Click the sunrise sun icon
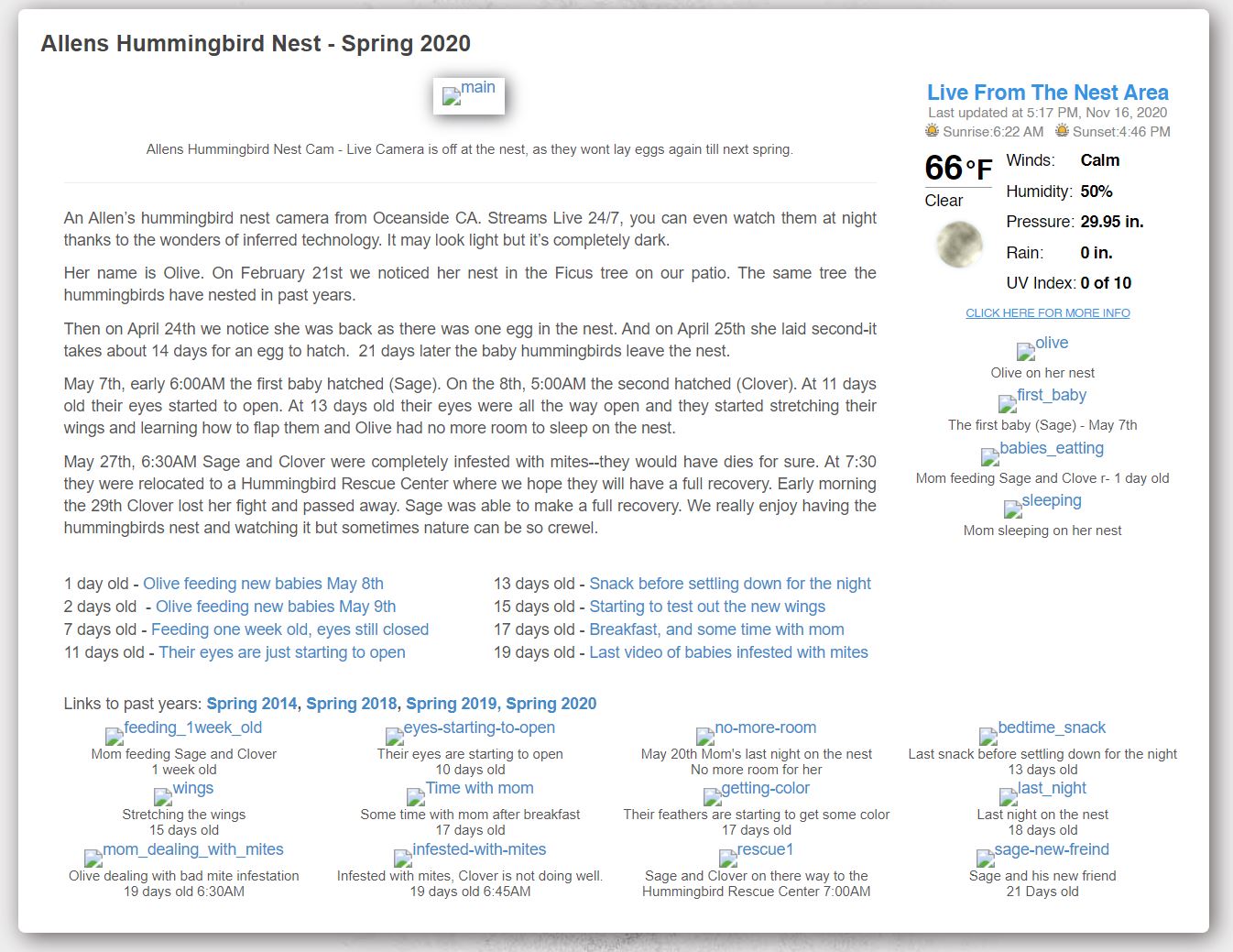Screen dimensions: 1233x952 click(x=932, y=131)
